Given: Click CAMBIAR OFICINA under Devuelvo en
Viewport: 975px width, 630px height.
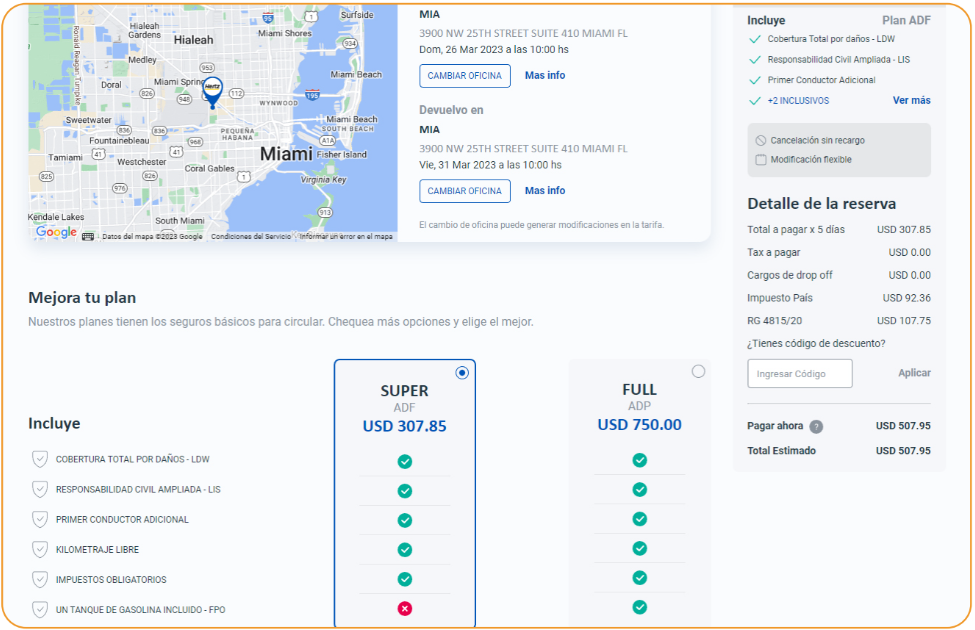Looking at the screenshot, I should tap(465, 191).
